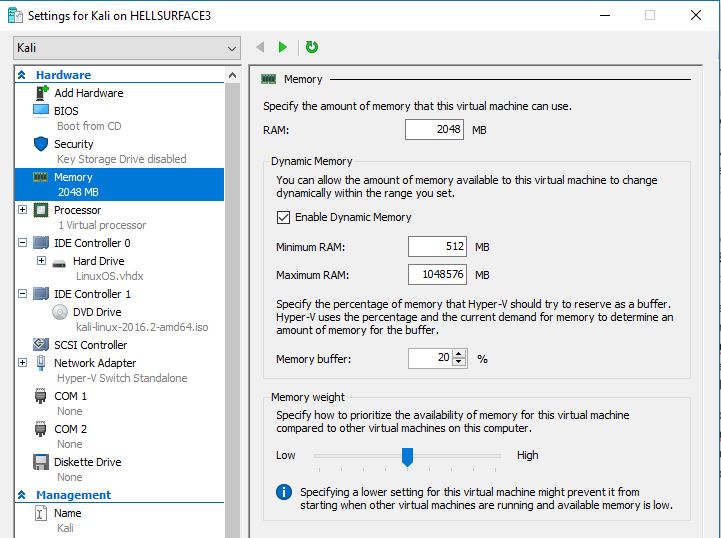Screen dimensions: 721x538
Task: Click the 'Boot from CD' text
Action: pos(89,126)
